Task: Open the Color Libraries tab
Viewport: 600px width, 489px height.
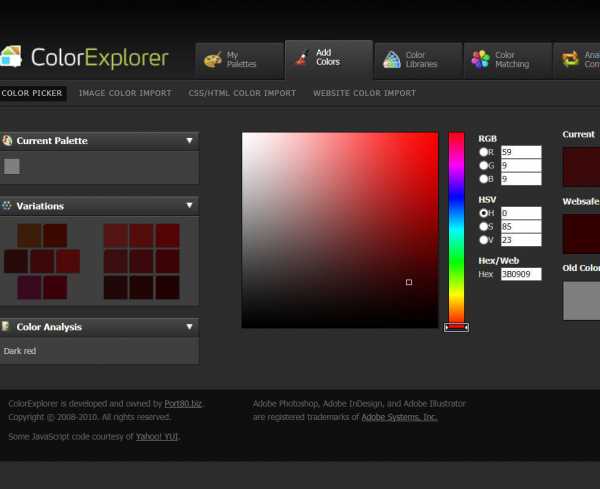Action: tap(419, 60)
